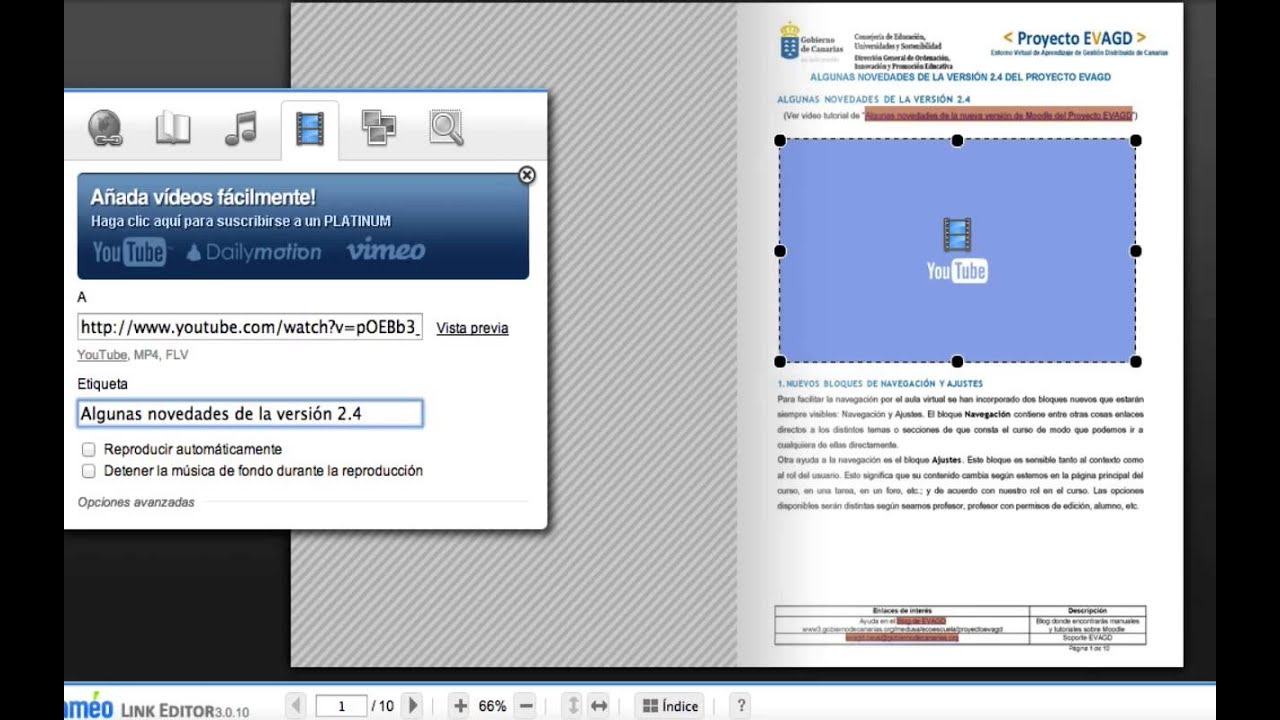Click '1. NUEVOS BLOQUES DE NAVEGACIÓN Y AJUSTES' heading
The height and width of the screenshot is (720, 1280).
[880, 383]
